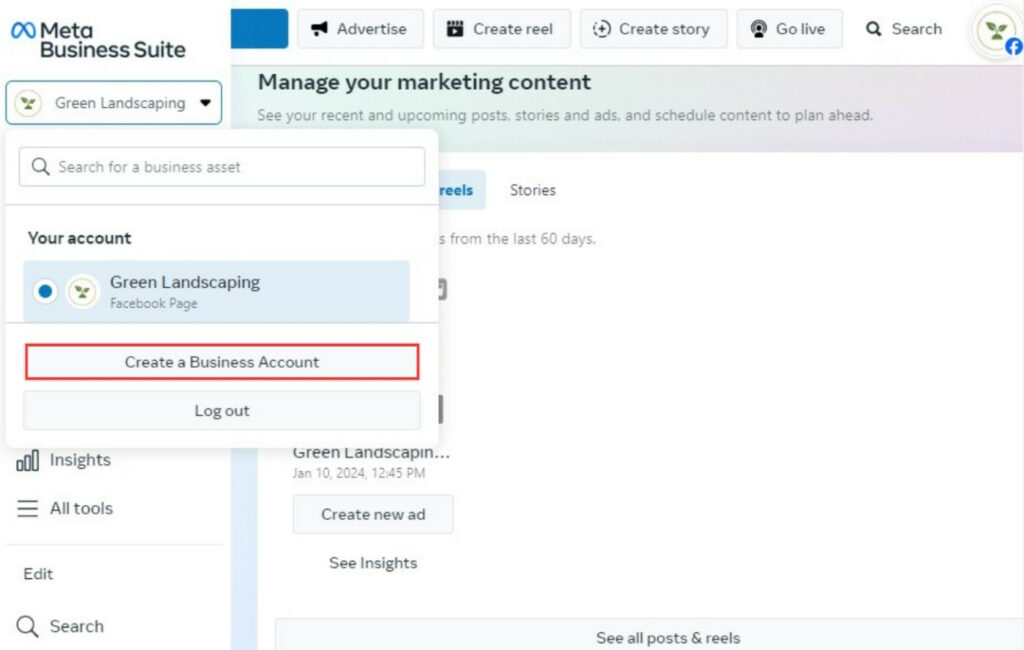Open the profile avatar in top-right corner
The width and height of the screenshot is (1024, 650).
click(997, 31)
